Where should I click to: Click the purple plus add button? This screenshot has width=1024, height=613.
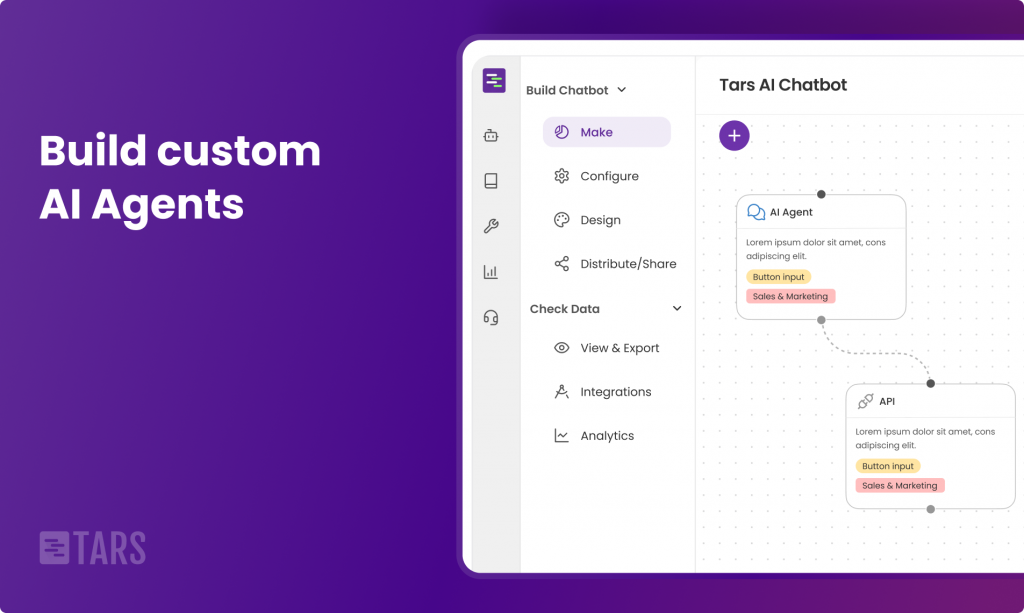coord(734,136)
